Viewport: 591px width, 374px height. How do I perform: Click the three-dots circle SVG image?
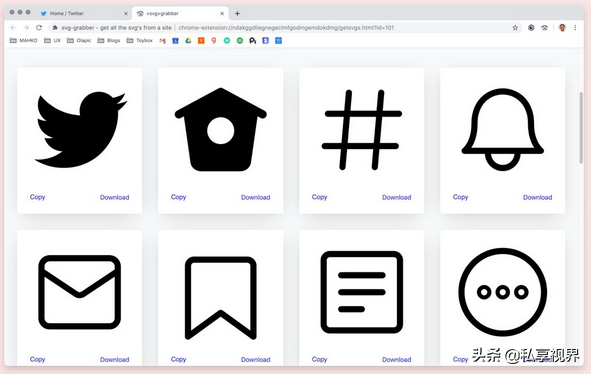click(502, 292)
